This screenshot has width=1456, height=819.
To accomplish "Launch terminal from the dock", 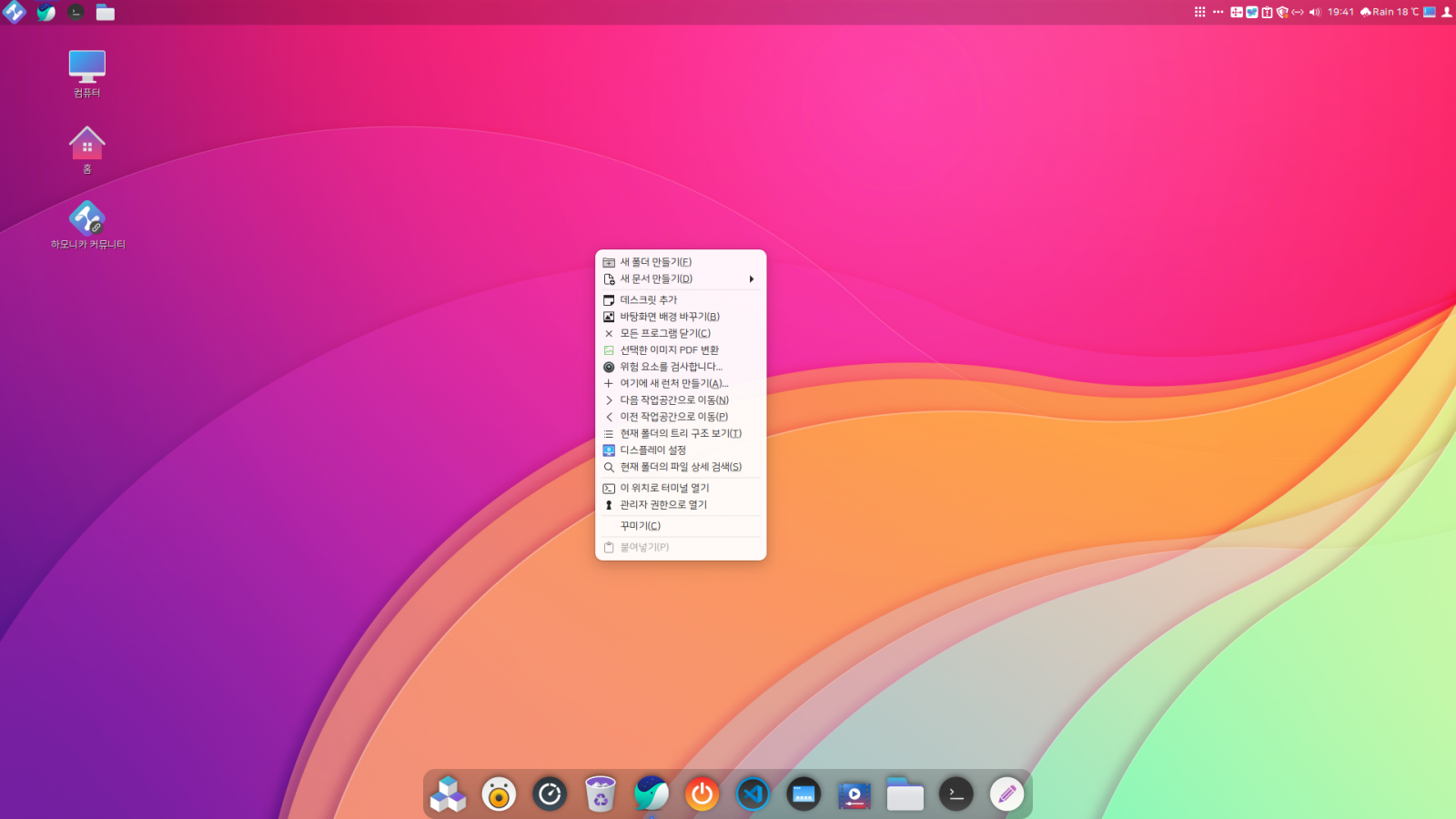I will [955, 794].
